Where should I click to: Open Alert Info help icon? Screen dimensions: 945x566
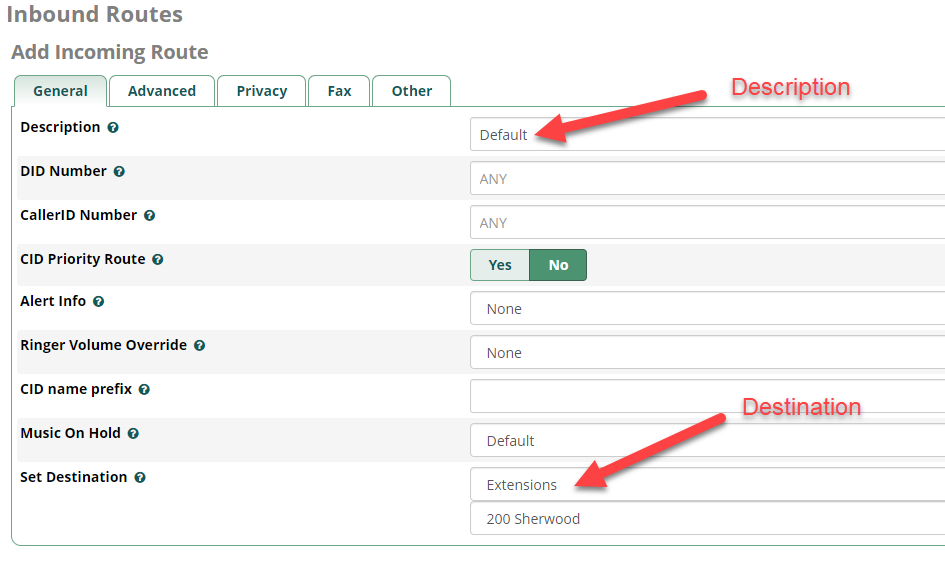tap(99, 301)
